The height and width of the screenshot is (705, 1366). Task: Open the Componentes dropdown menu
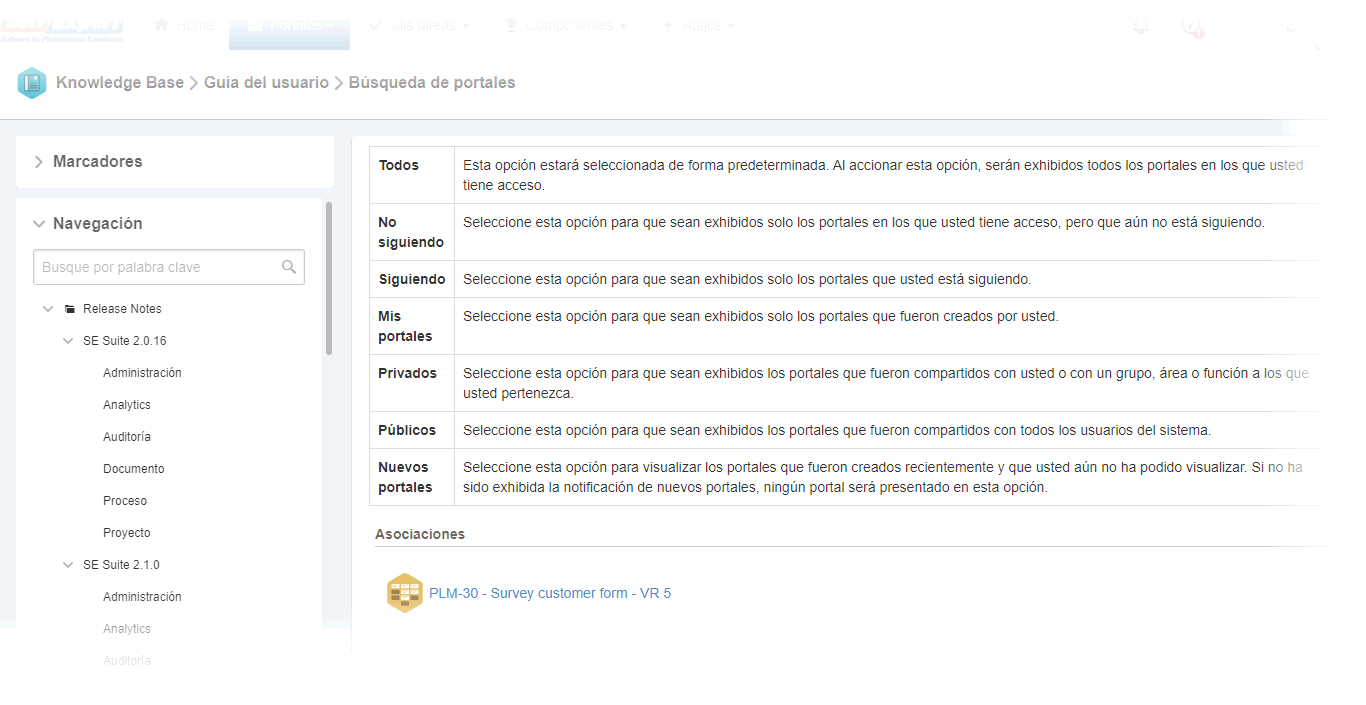[x=568, y=25]
